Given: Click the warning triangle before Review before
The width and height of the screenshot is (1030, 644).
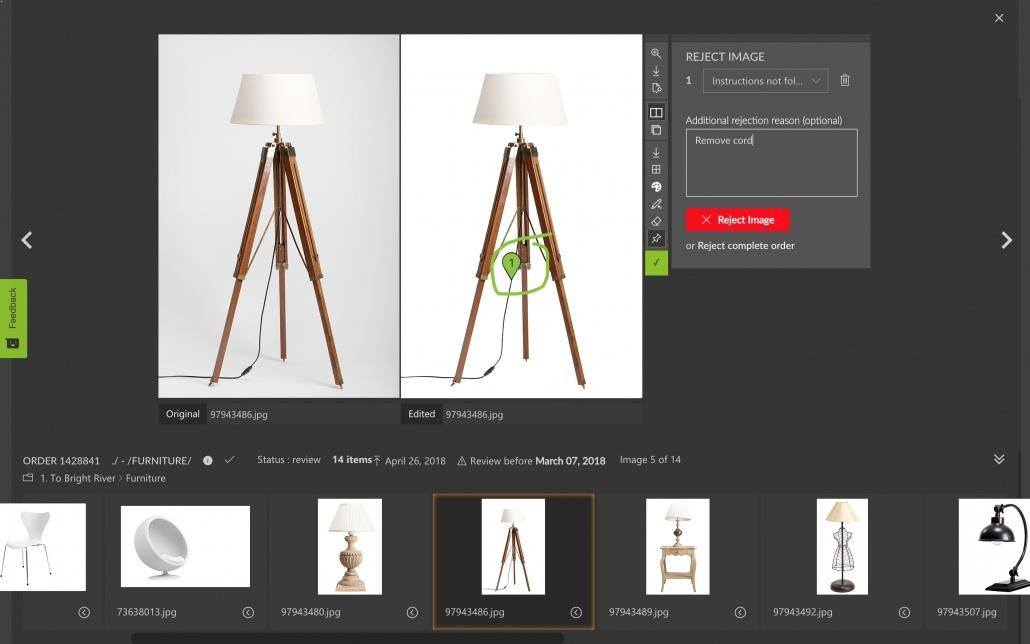Looking at the screenshot, I should point(462,461).
